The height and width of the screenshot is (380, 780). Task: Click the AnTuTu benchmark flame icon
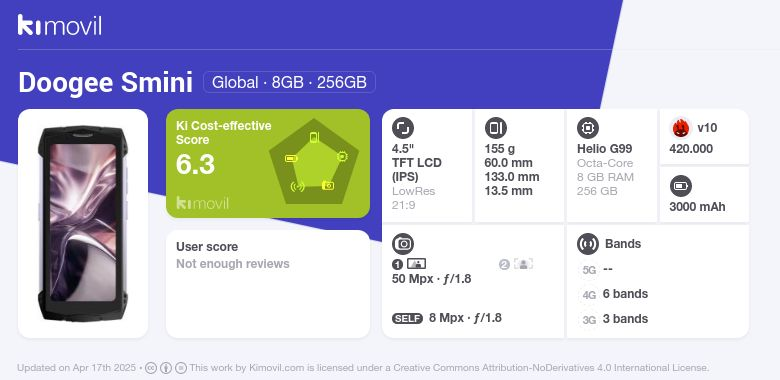681,128
